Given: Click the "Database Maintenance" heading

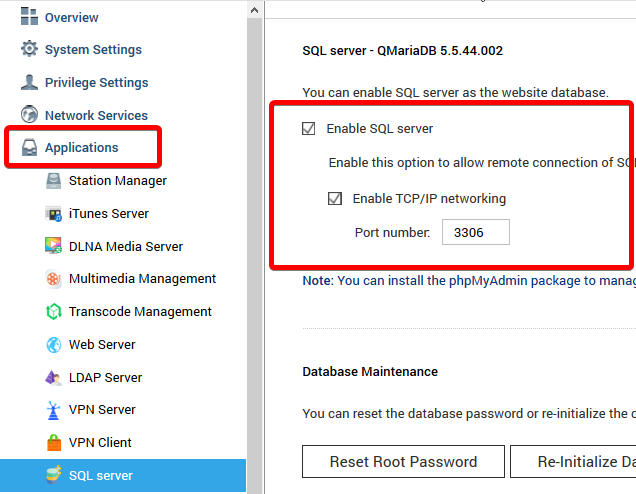Looking at the screenshot, I should tap(370, 372).
